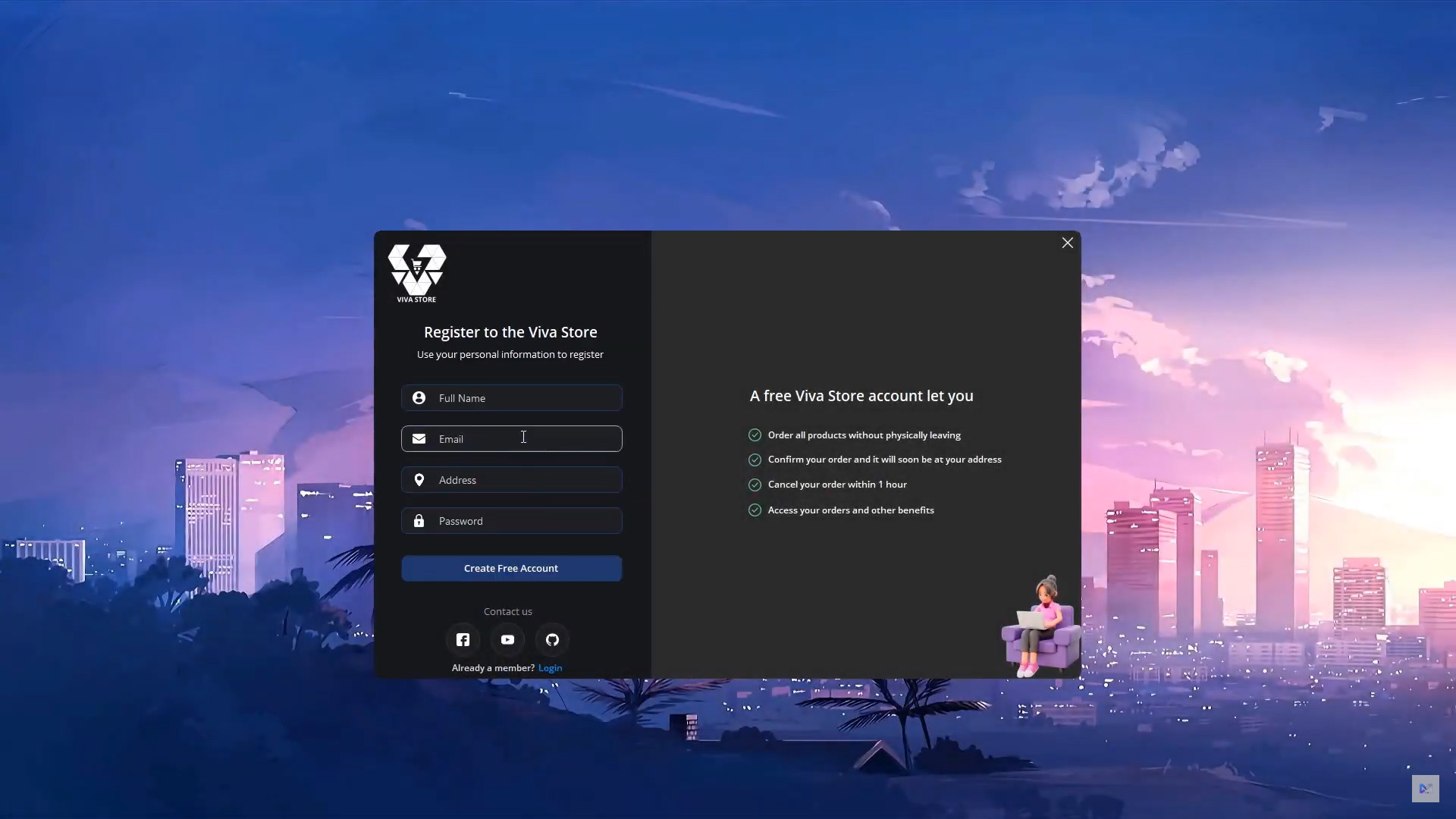Click the recorder icon in bottom-right corner

pyautogui.click(x=1425, y=789)
